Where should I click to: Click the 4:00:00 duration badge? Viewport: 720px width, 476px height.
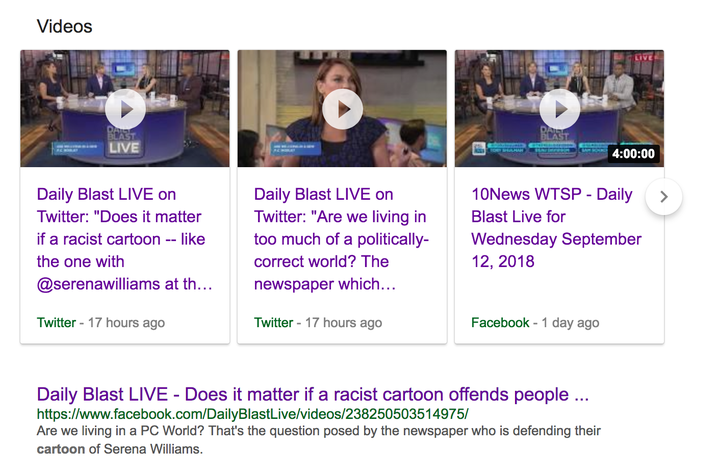tap(633, 153)
